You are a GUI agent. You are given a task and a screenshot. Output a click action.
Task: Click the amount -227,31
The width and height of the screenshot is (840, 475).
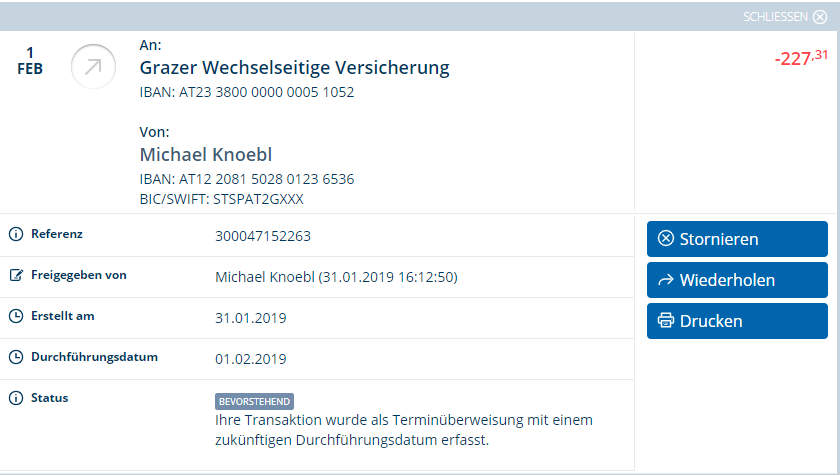(801, 57)
